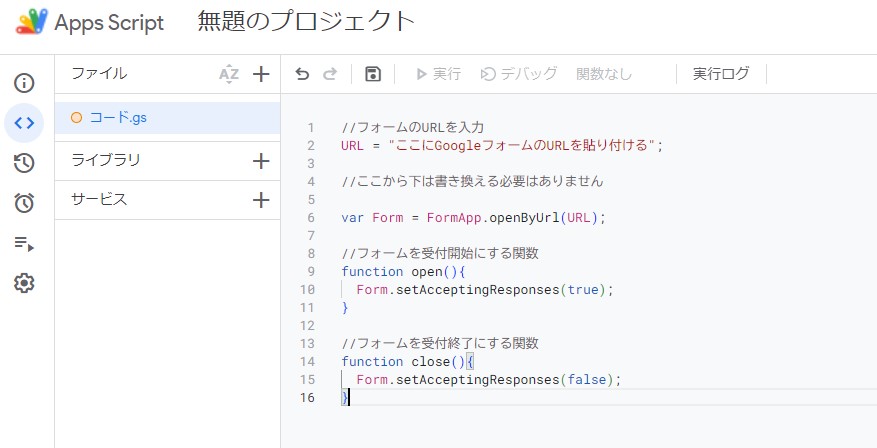Click the undo arrow in toolbar
The width and height of the screenshot is (877, 448).
302,74
